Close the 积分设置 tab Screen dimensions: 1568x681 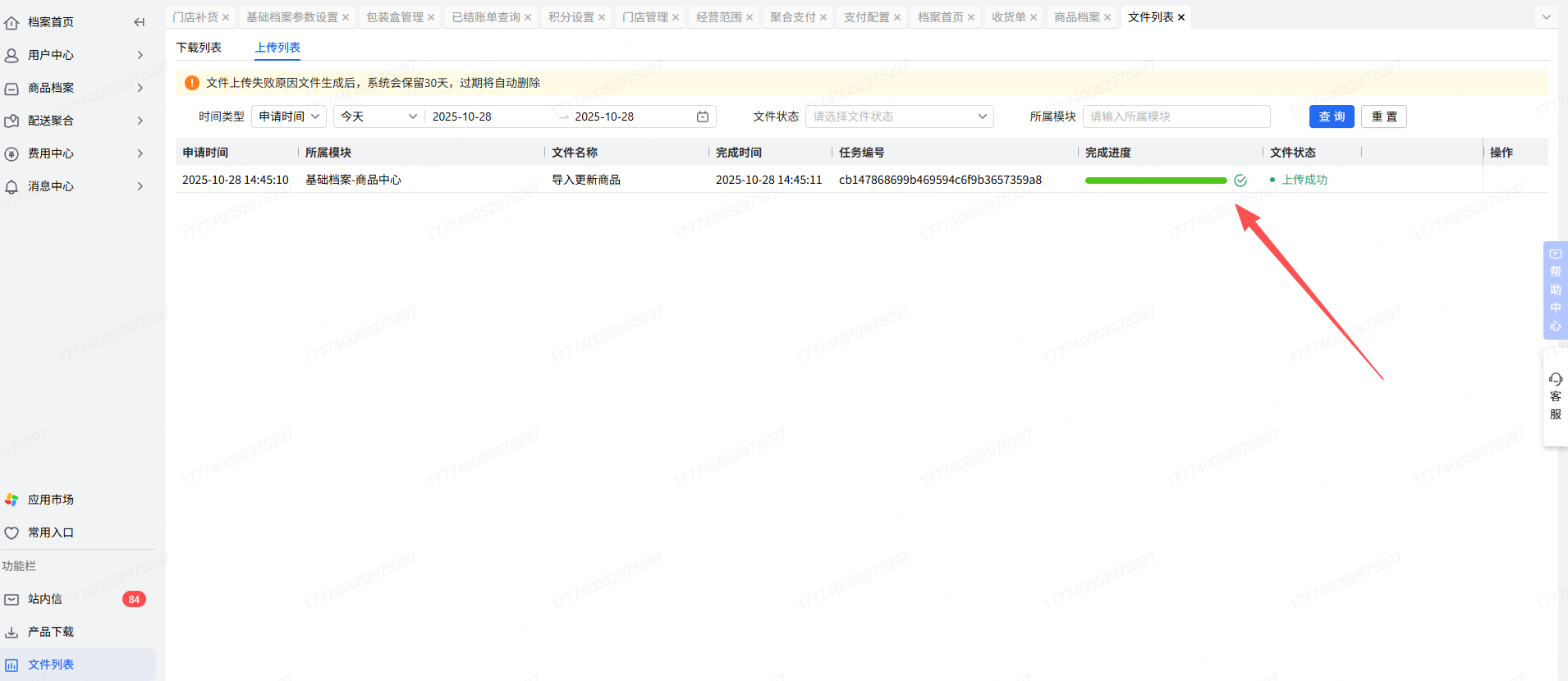coord(602,17)
